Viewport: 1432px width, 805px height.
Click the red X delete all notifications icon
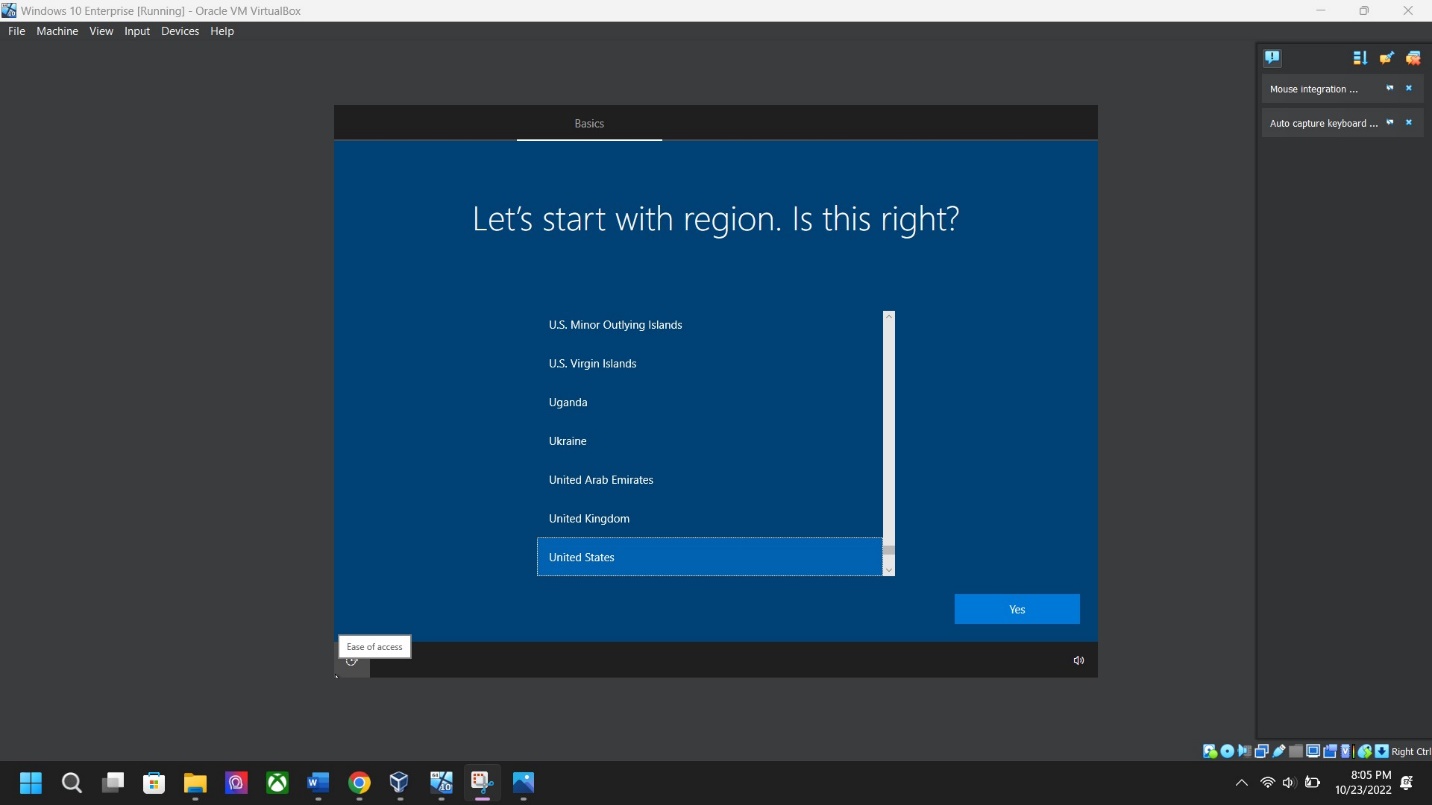(x=1413, y=58)
